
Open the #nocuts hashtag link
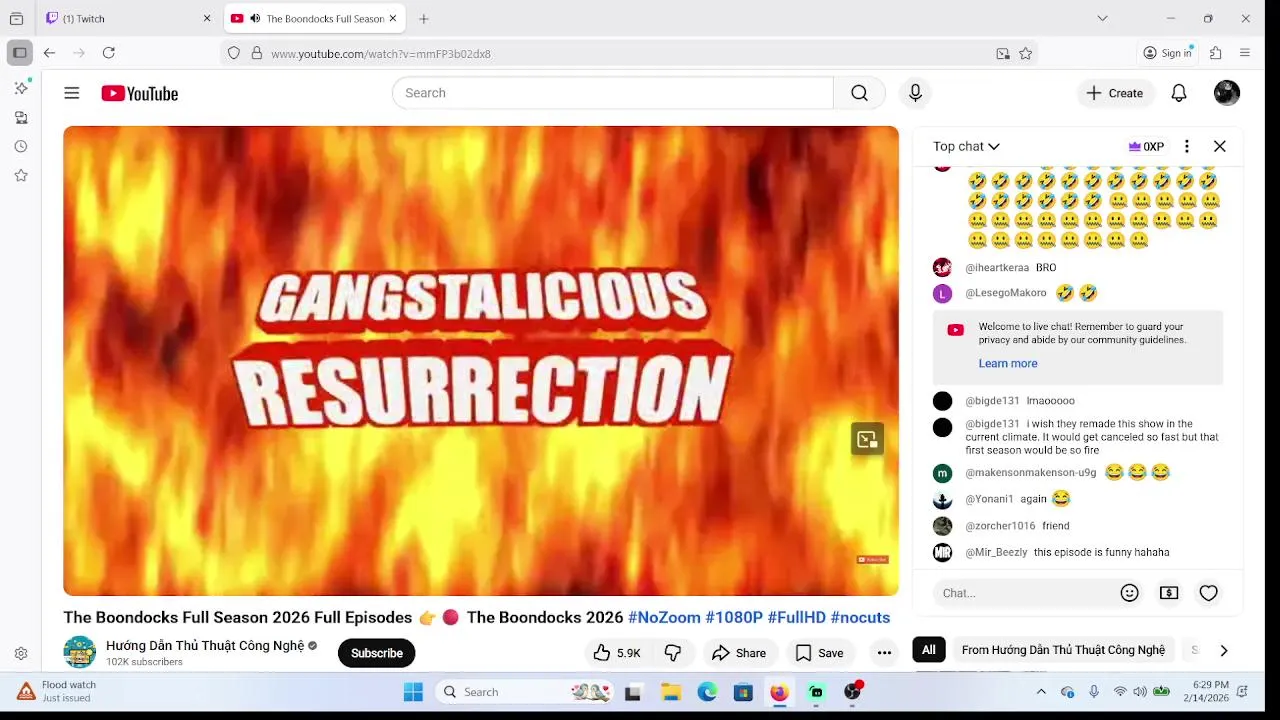click(x=860, y=618)
